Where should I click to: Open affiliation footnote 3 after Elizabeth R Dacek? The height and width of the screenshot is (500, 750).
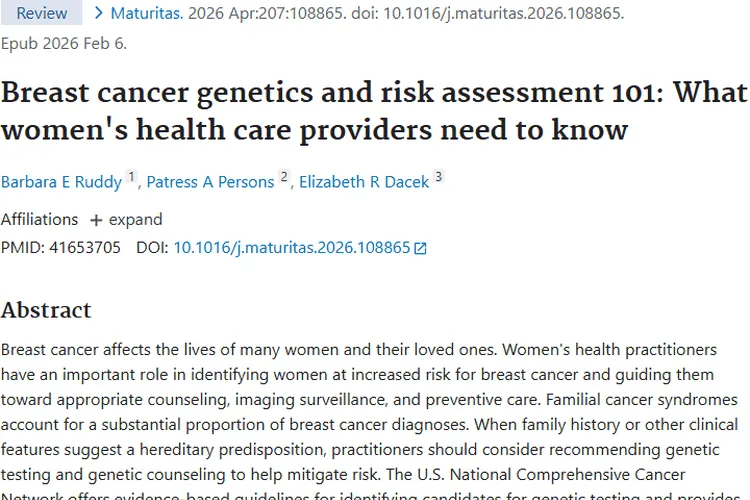click(438, 179)
